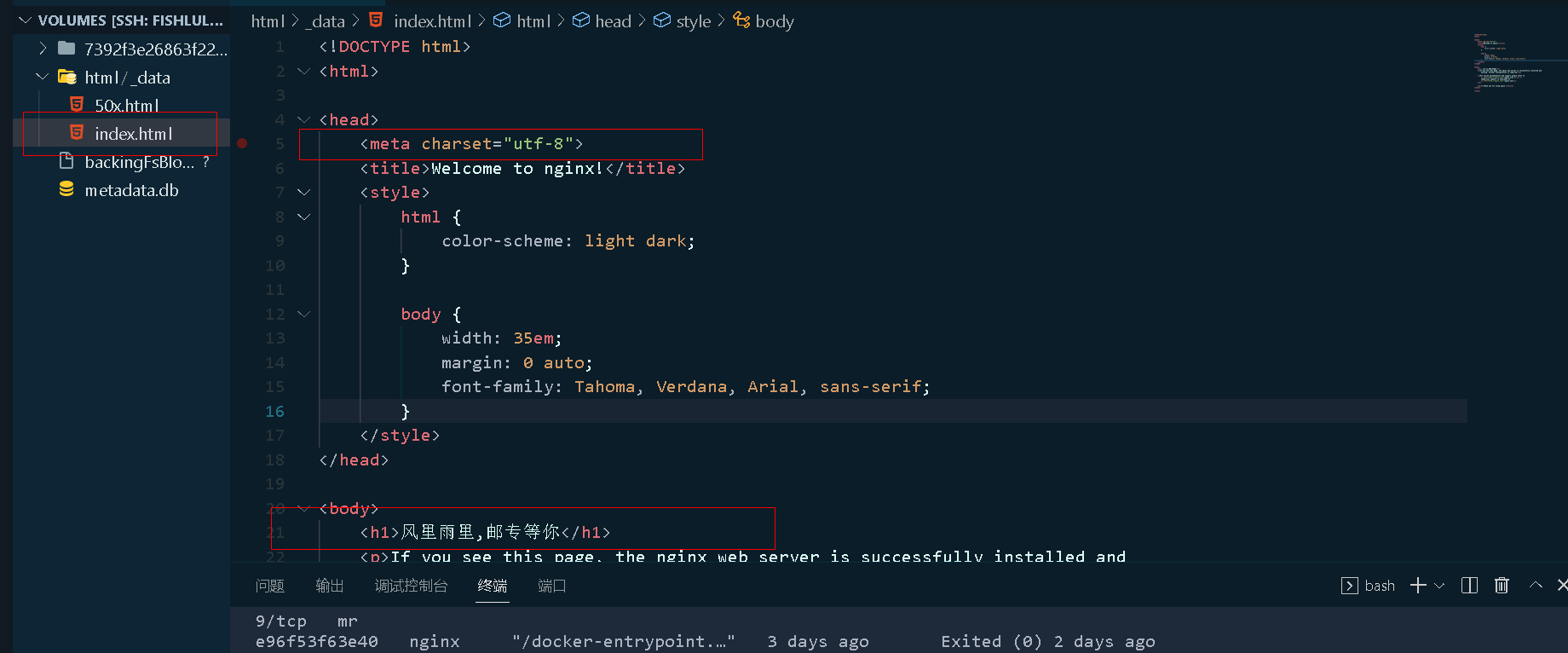Click the head breadcrumb segment
Screen dimensions: 1568x653
point(613,21)
